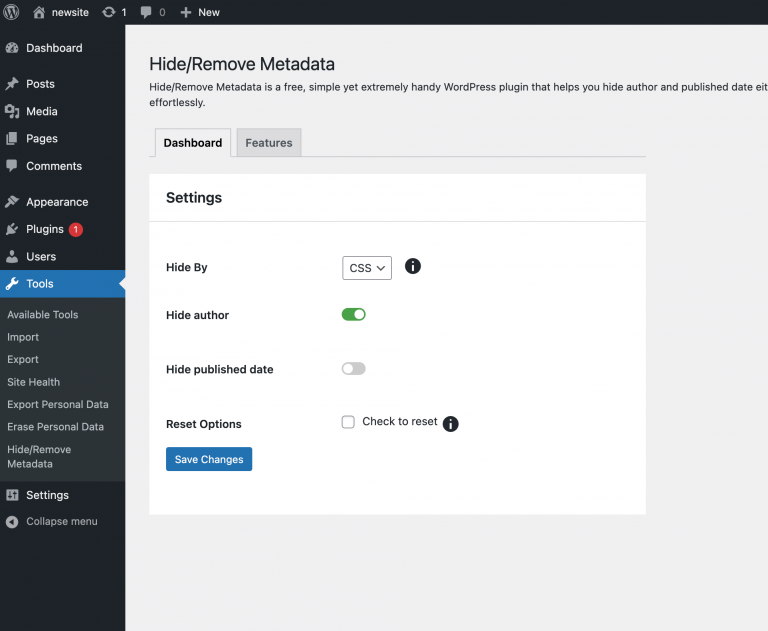
Task: Open the Media menu
Action: coord(63,111)
